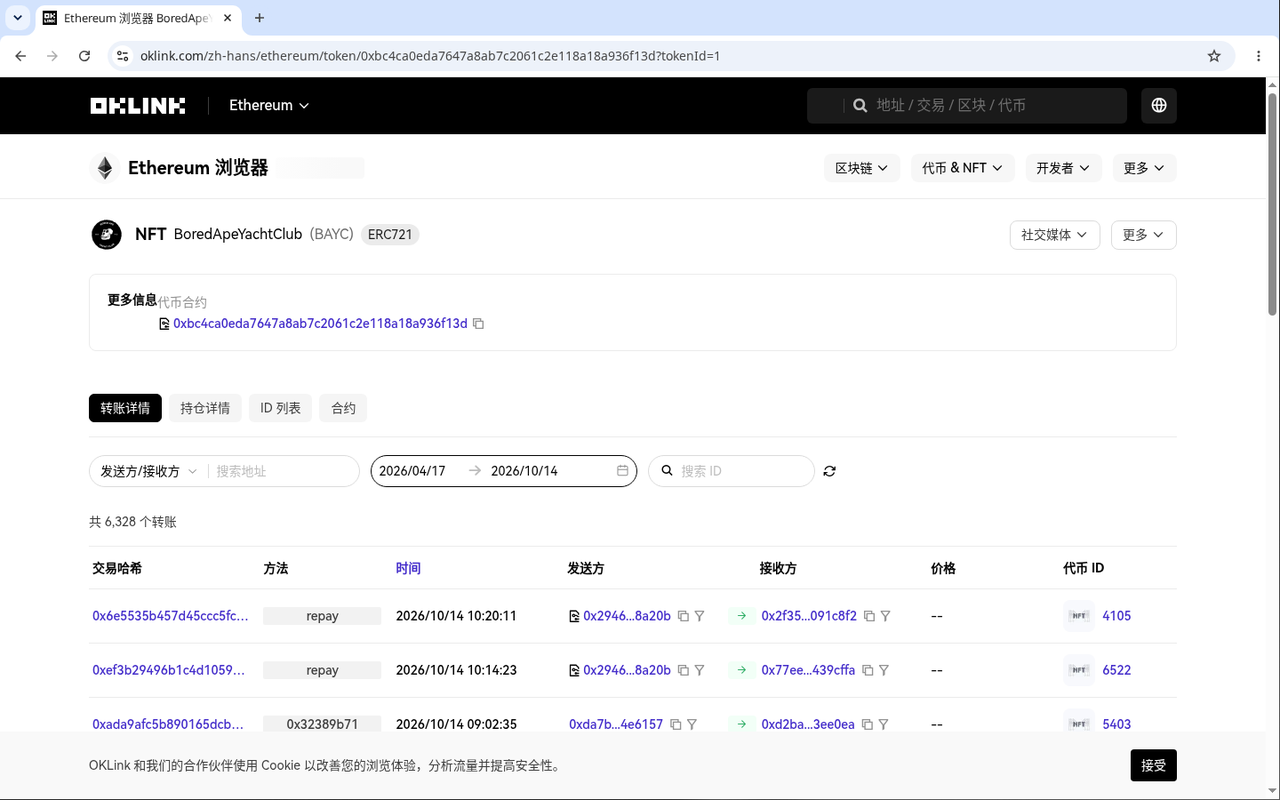
Task: Open token ID 6522
Action: coord(1116,670)
